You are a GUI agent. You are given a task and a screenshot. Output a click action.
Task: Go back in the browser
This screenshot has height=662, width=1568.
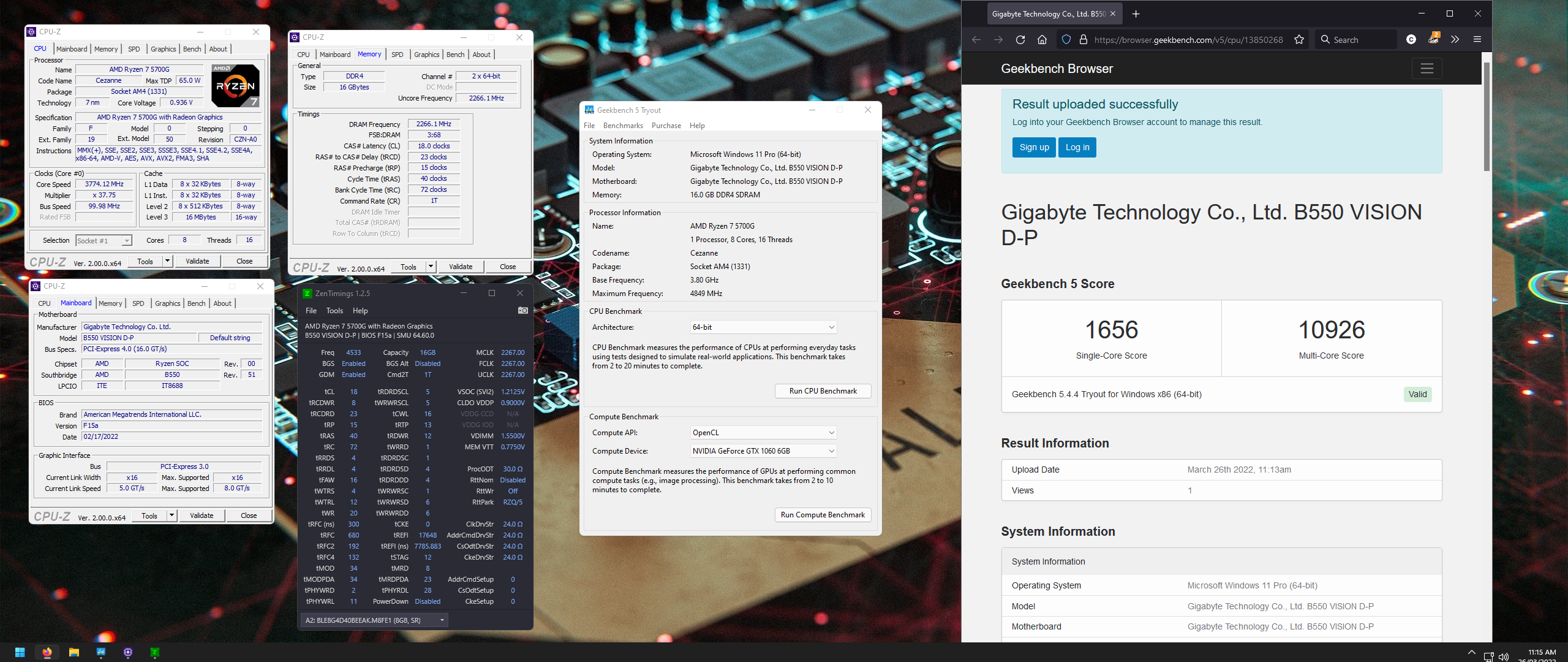[x=976, y=40]
